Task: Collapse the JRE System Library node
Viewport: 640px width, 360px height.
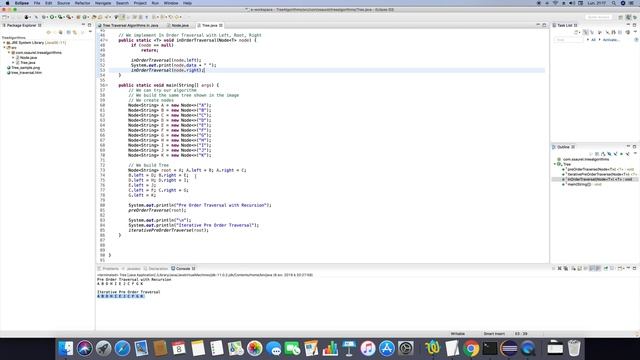Action: [4, 42]
